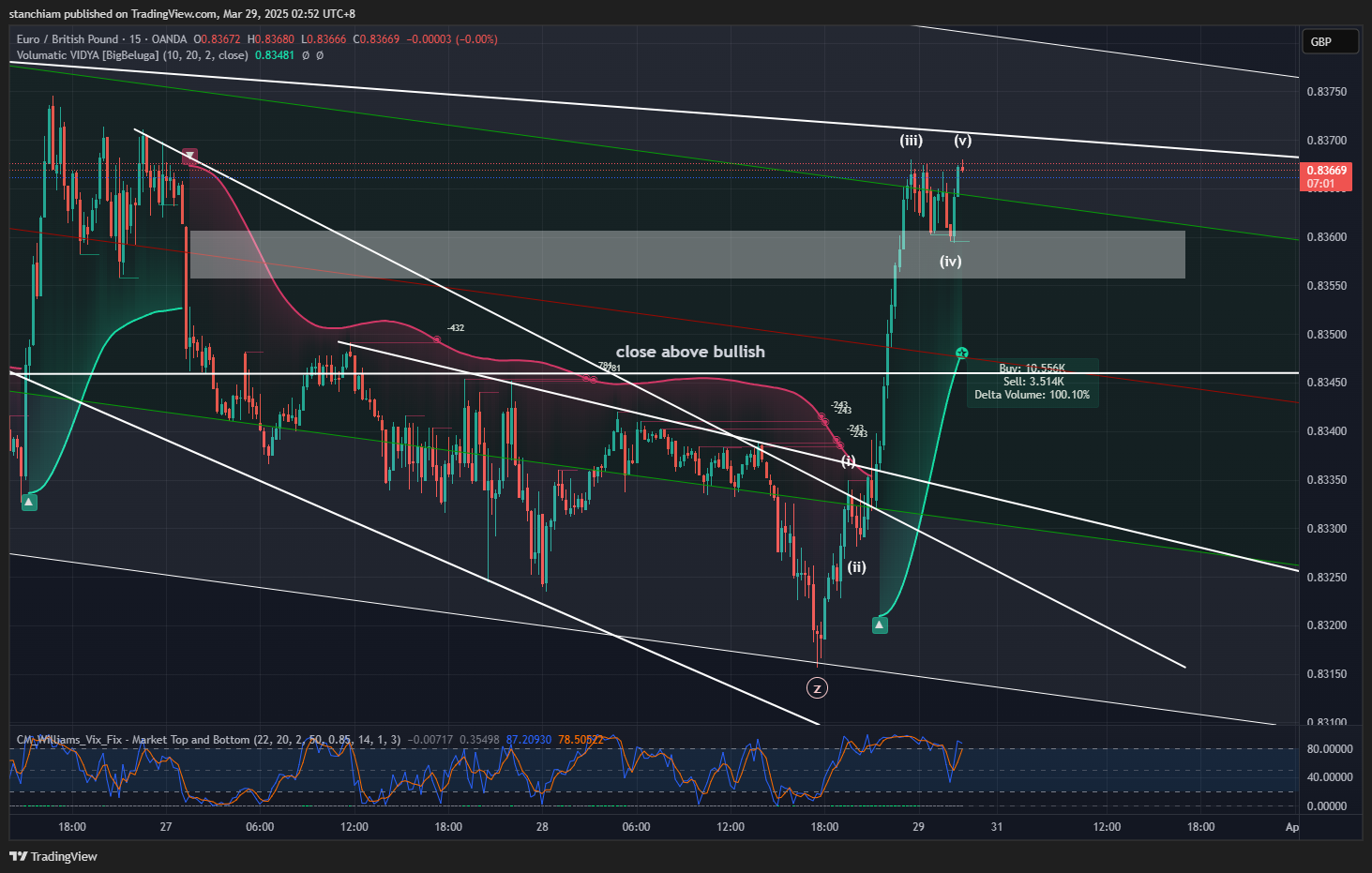
Task: Click the 0.83600 price axis label
Action: (x=1327, y=237)
